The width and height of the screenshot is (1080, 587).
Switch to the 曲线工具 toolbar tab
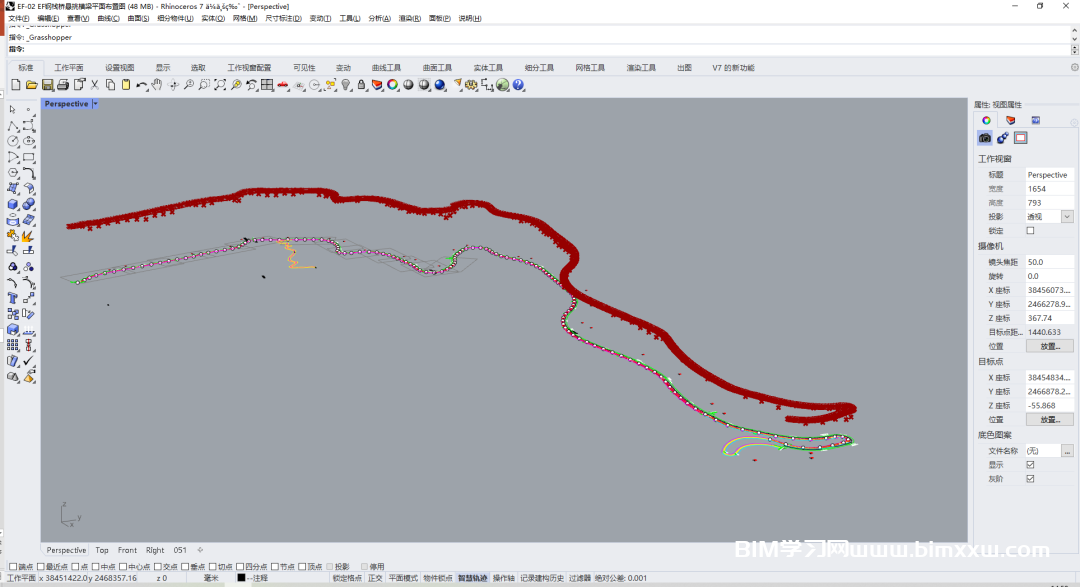386,68
